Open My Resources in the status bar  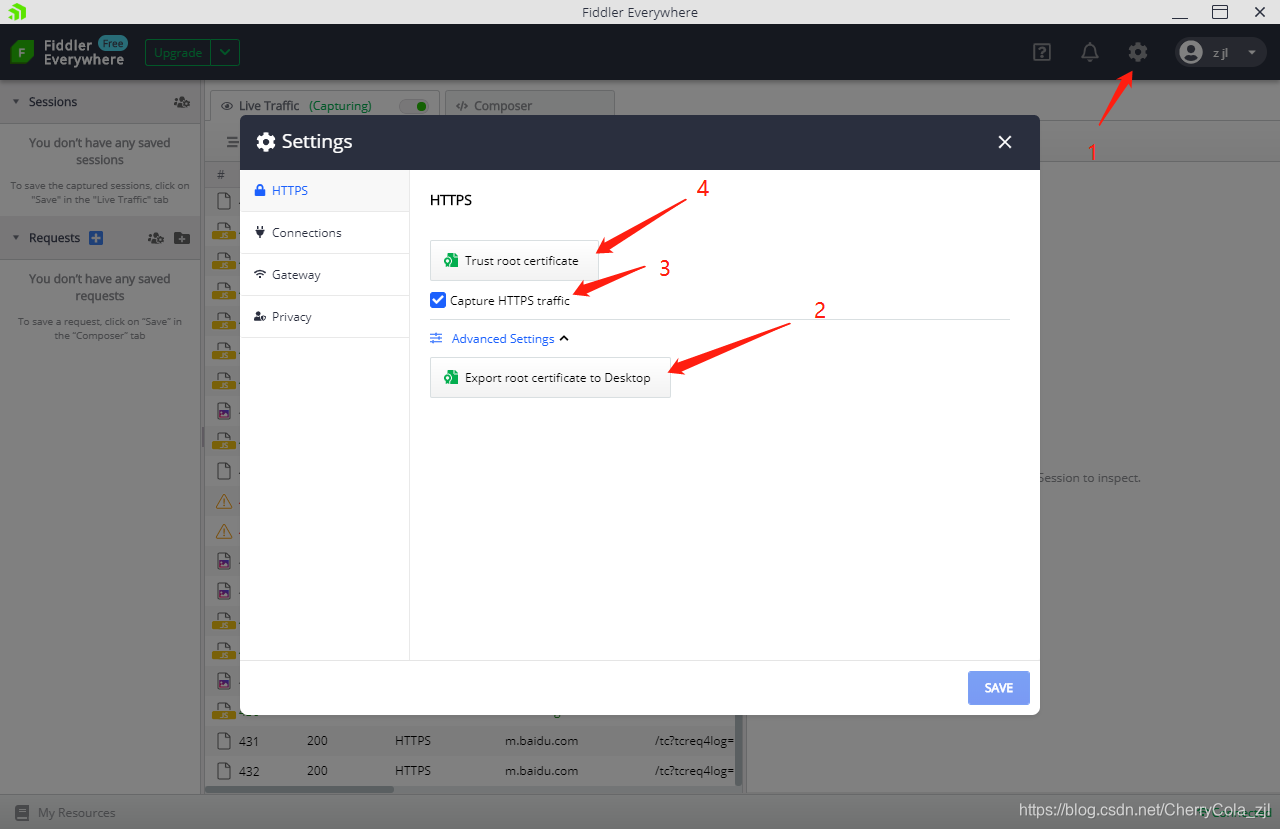coord(66,813)
